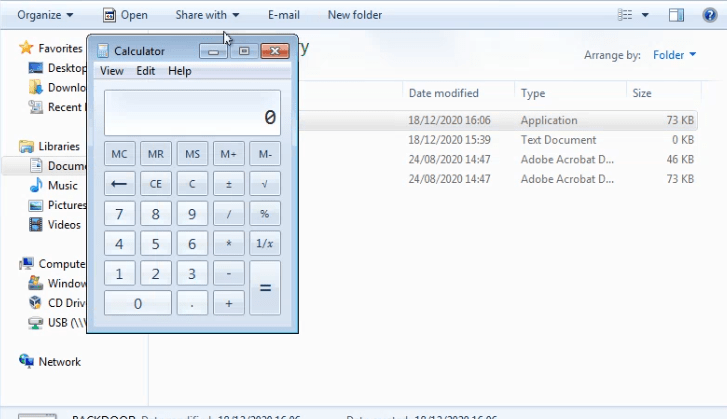Sort by Date modified column header
Viewport: 727px width, 419px height.
tap(443, 93)
